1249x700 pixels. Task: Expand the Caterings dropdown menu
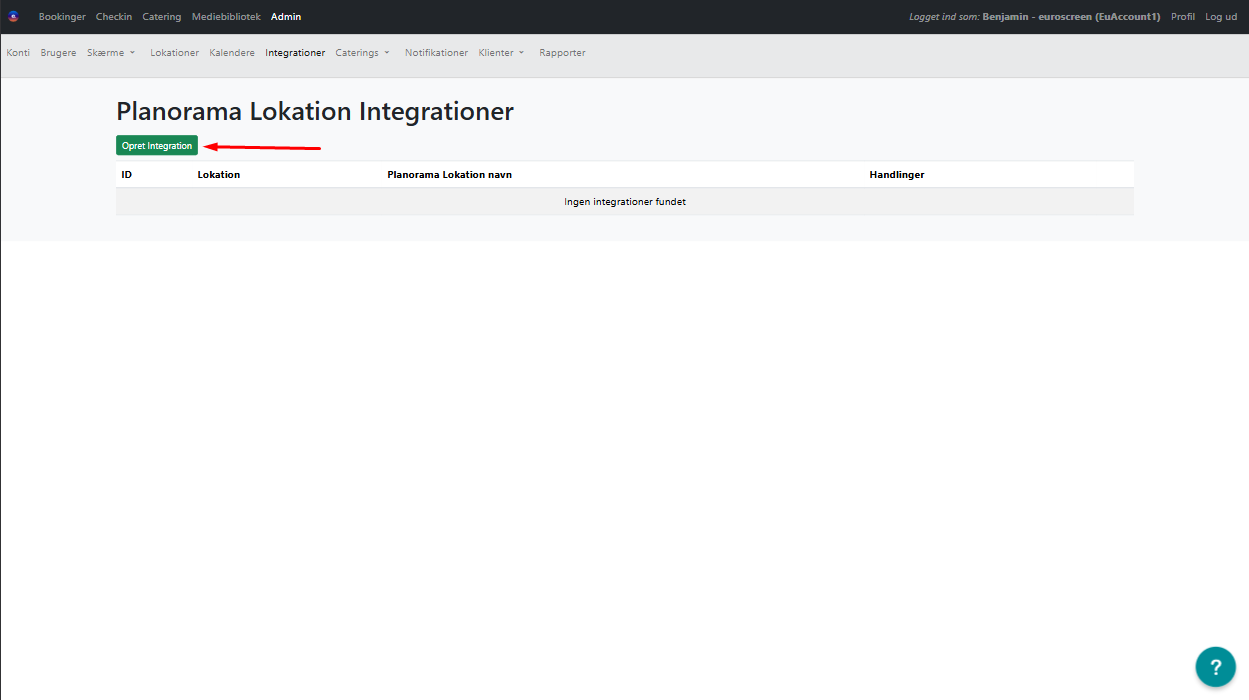(362, 53)
